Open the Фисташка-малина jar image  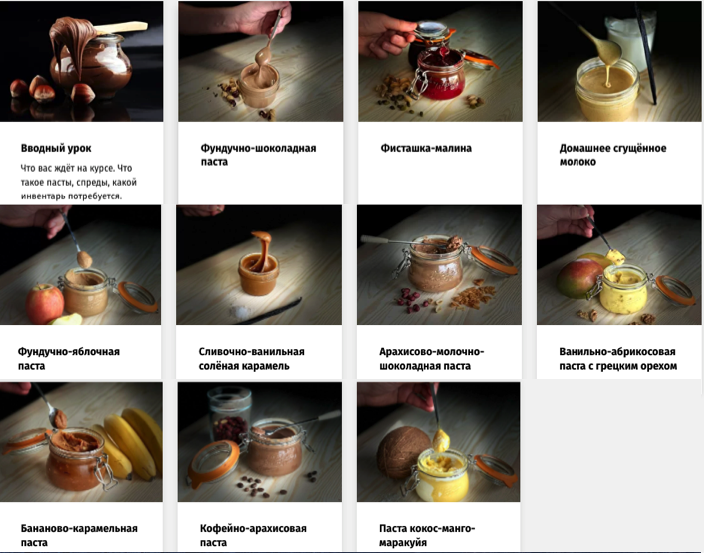pos(440,61)
